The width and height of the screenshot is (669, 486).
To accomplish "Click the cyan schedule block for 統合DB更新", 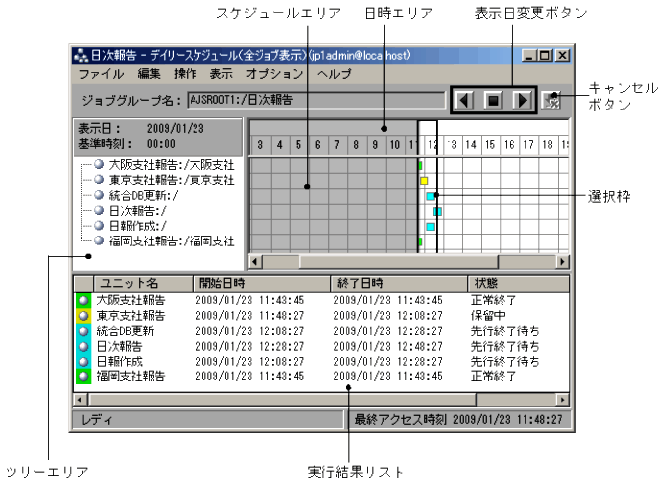I will tap(431, 196).
